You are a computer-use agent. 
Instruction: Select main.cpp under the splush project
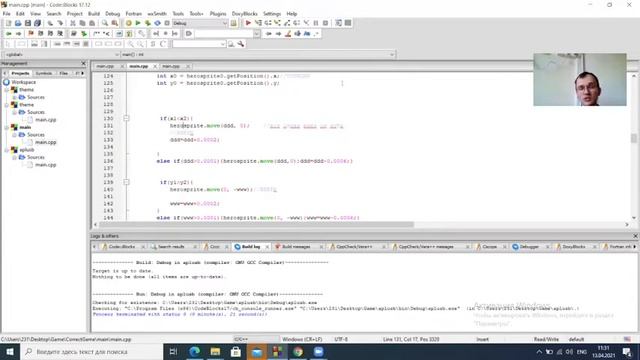coord(45,165)
